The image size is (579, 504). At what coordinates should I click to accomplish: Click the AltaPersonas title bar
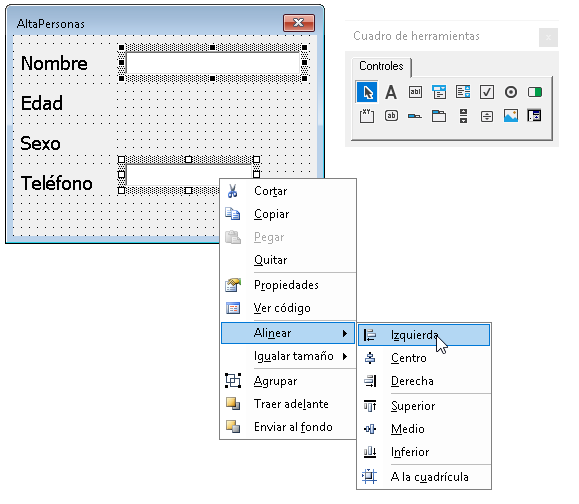[148, 23]
